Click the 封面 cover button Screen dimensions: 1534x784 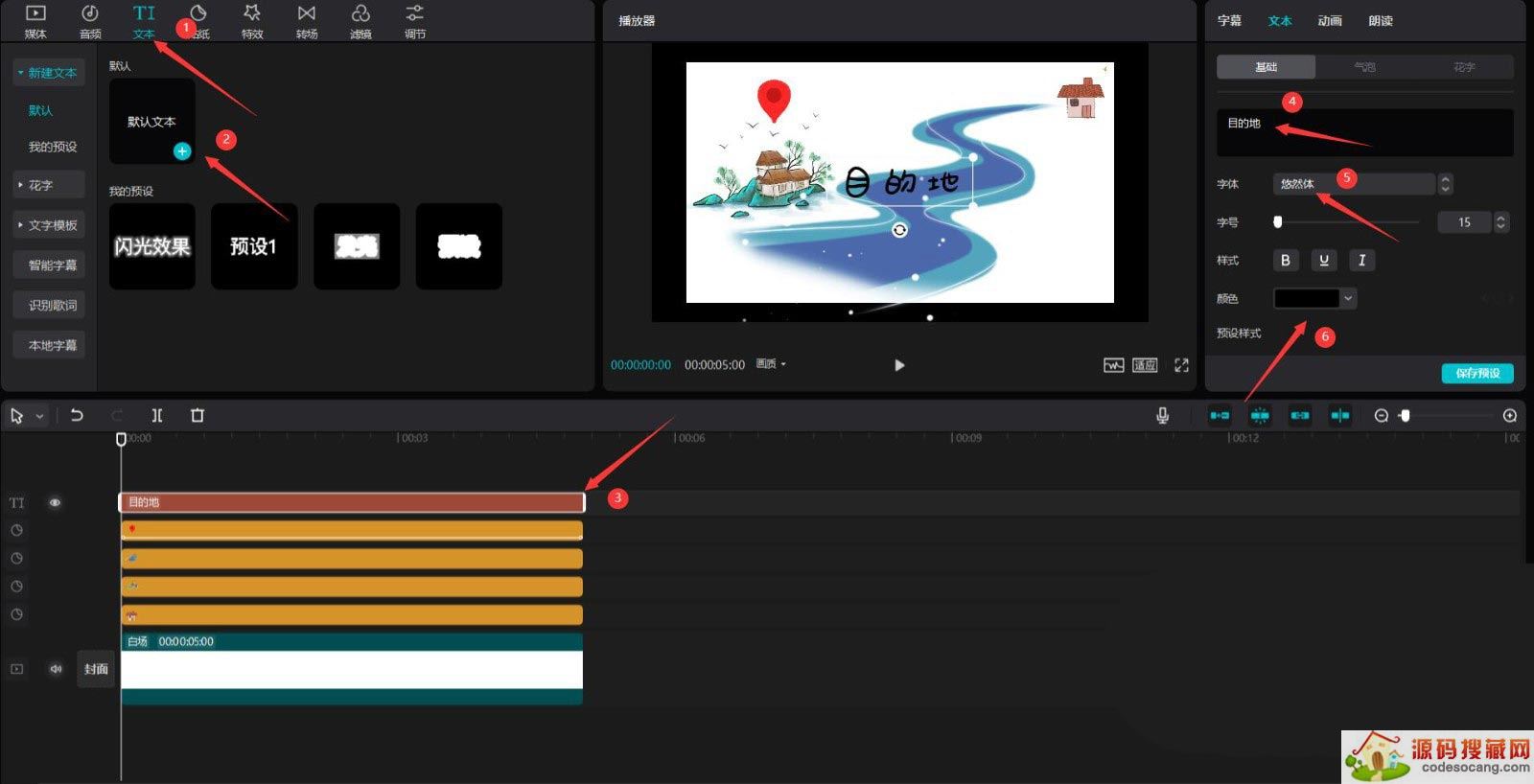click(x=96, y=669)
